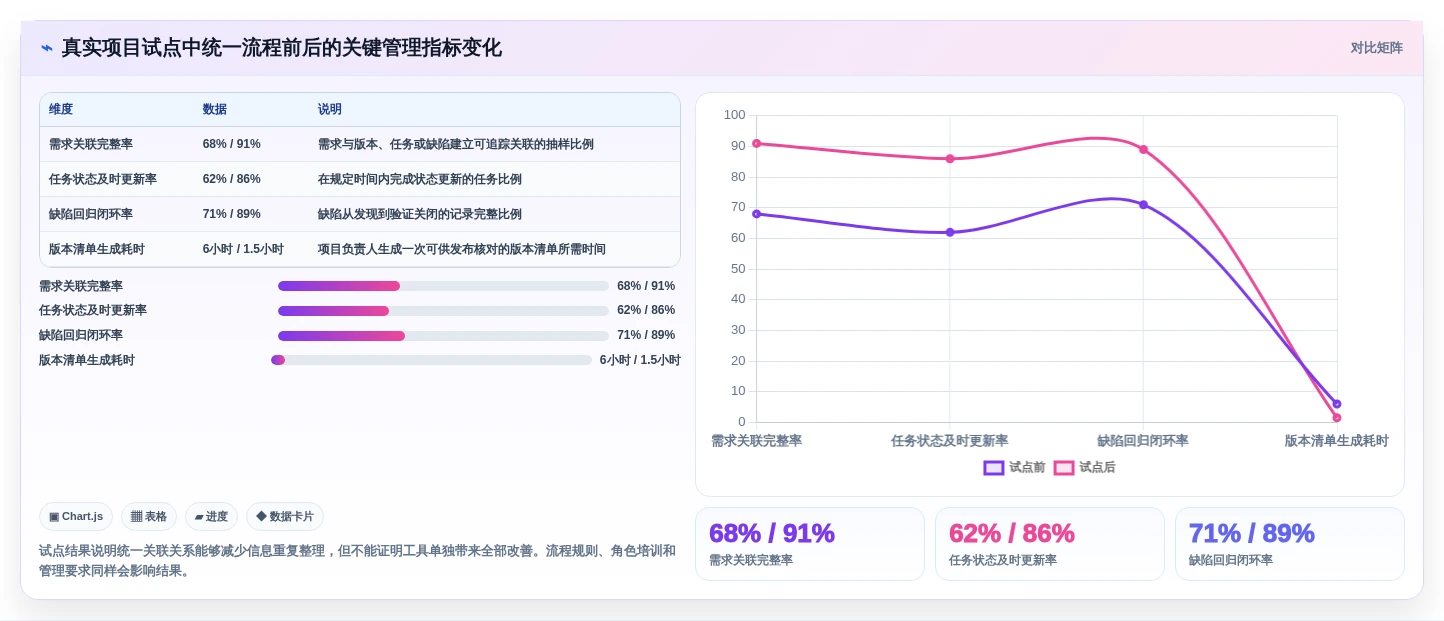Select the Chart.js tag chip

(x=76, y=516)
